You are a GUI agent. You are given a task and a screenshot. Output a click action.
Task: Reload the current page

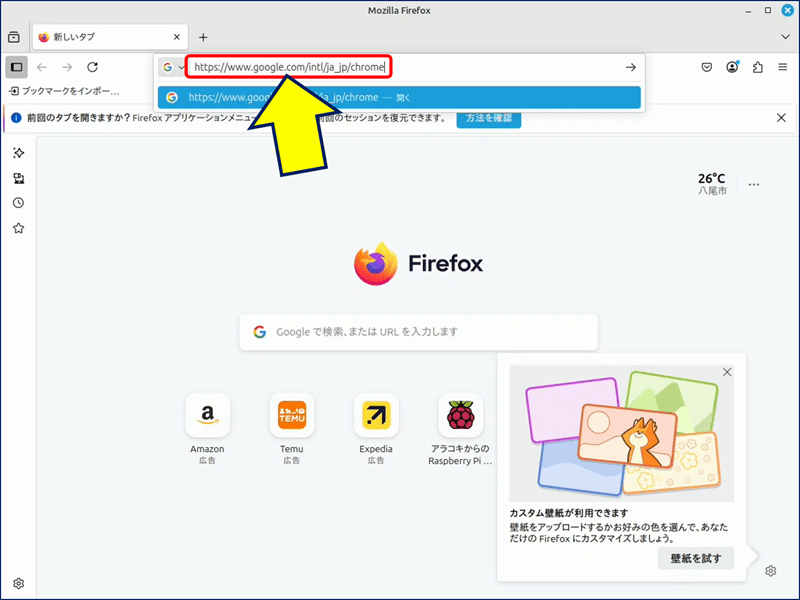92,67
